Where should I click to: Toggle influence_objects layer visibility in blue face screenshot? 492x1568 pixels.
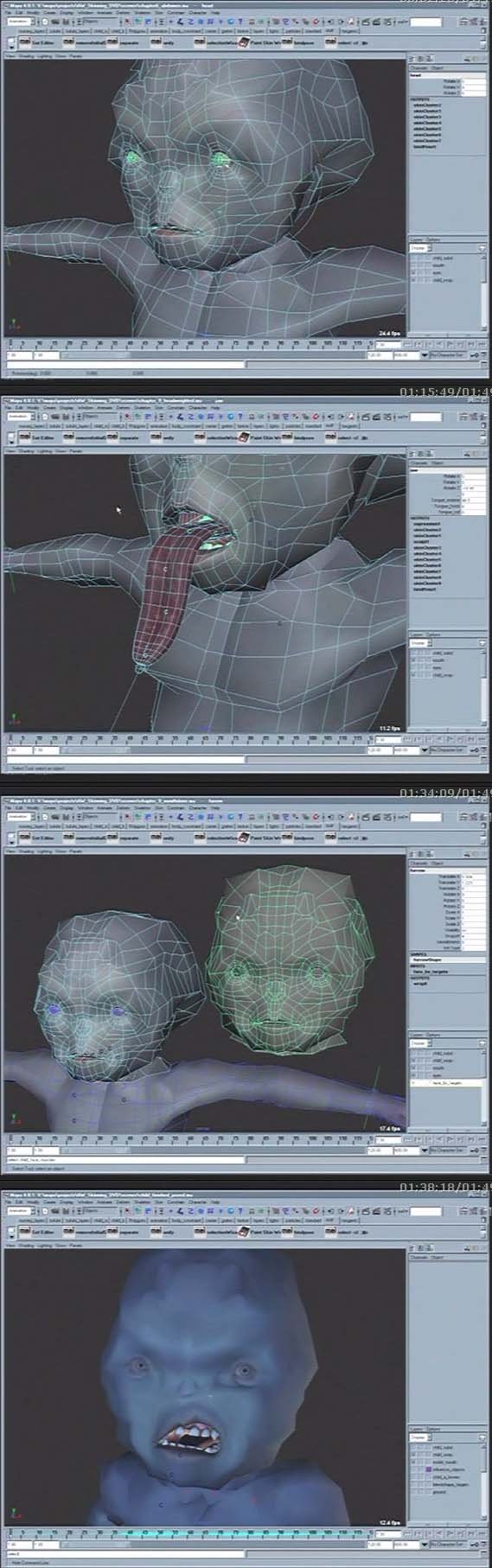[413, 1468]
